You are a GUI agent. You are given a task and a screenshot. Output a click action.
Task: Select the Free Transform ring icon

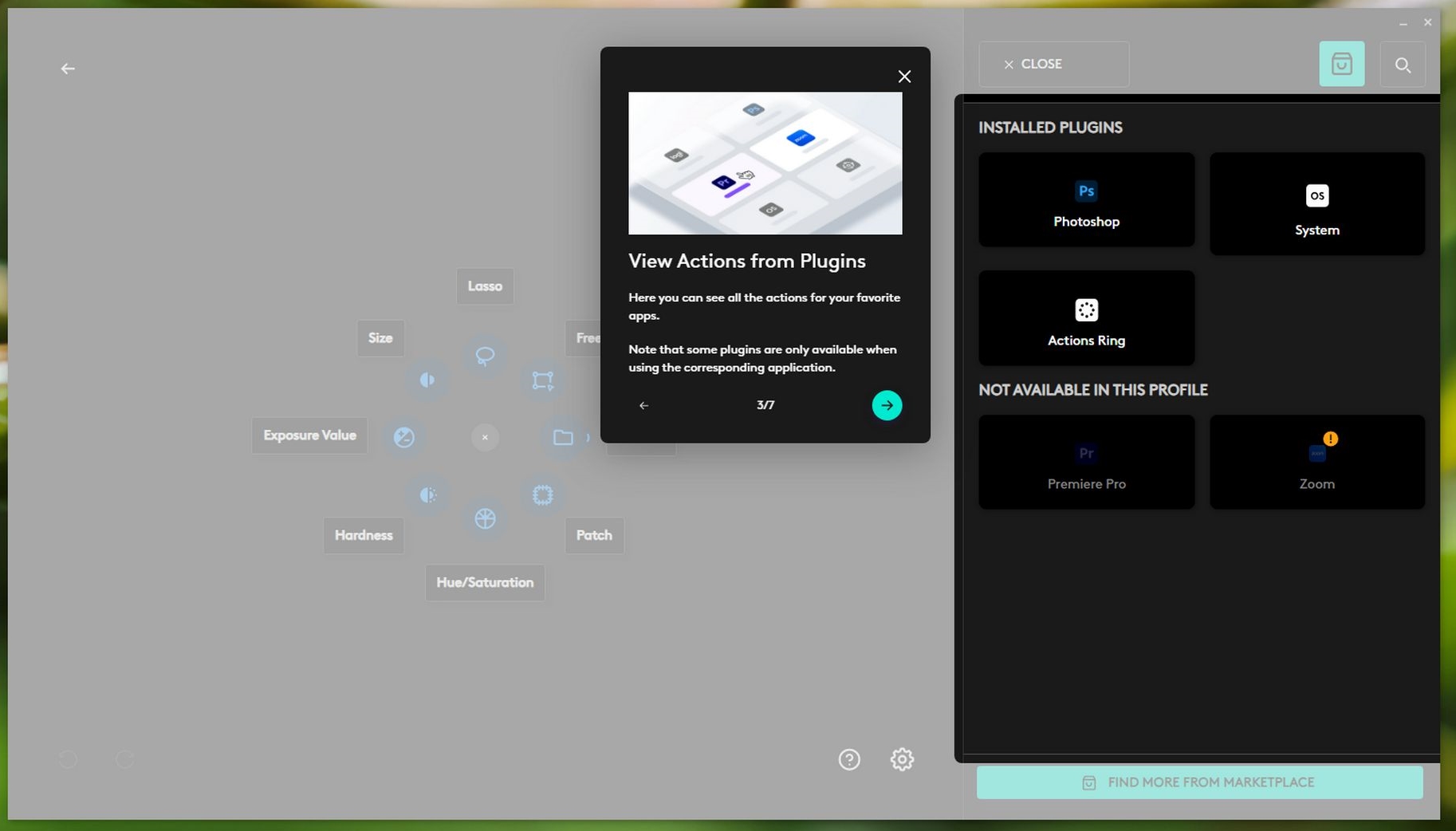point(542,380)
